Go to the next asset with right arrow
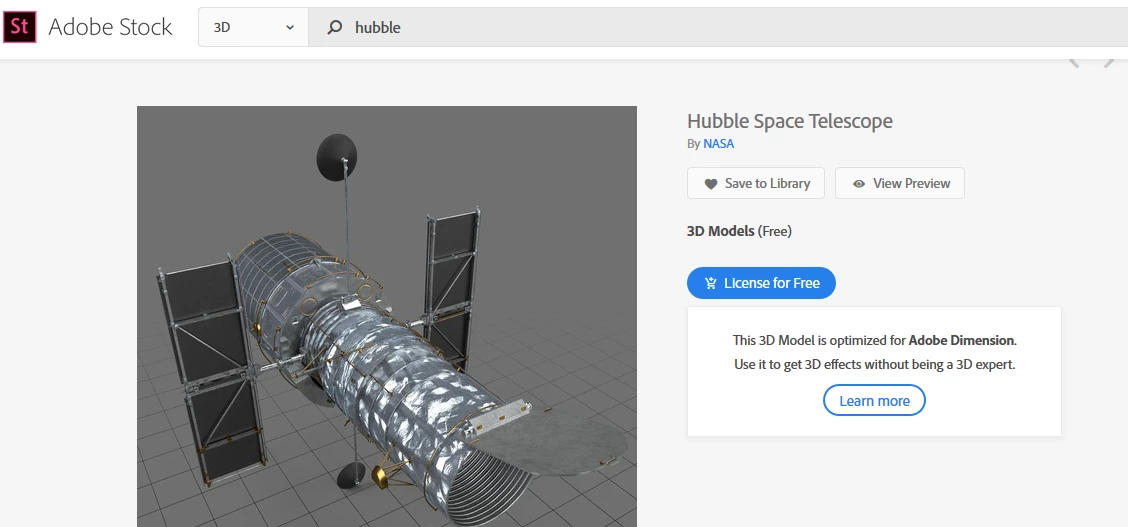Viewport: 1128px width, 527px height. (1109, 63)
